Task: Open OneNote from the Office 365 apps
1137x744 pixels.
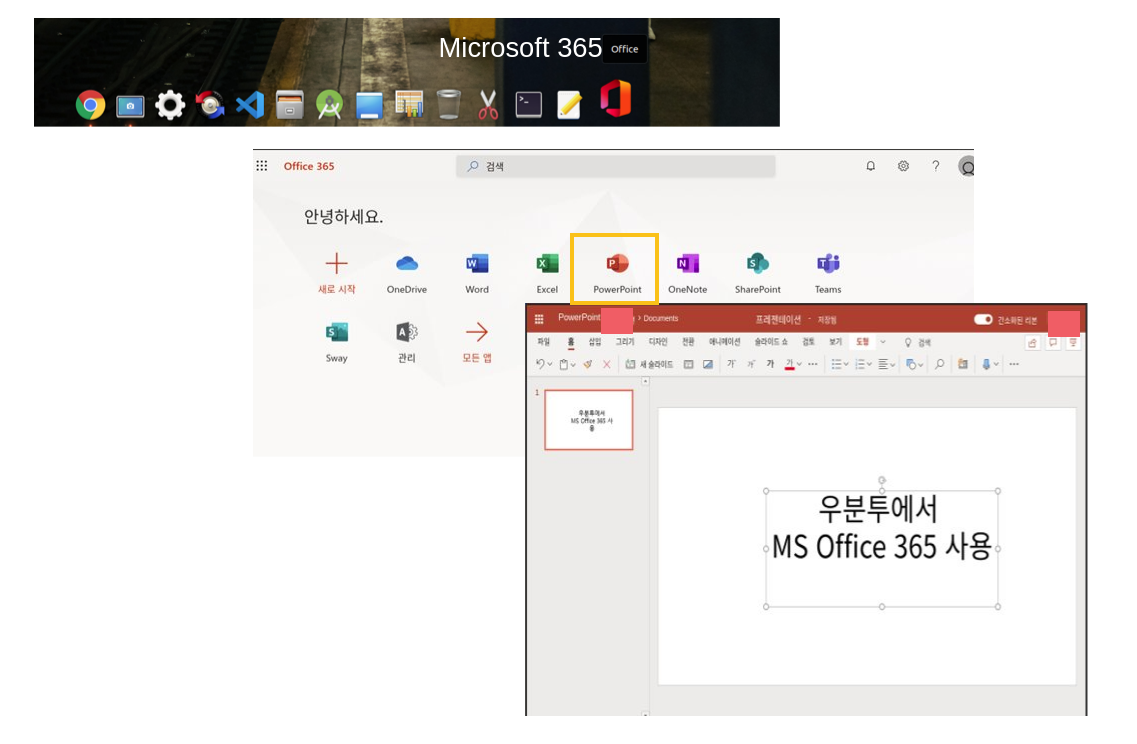Action: pos(687,272)
